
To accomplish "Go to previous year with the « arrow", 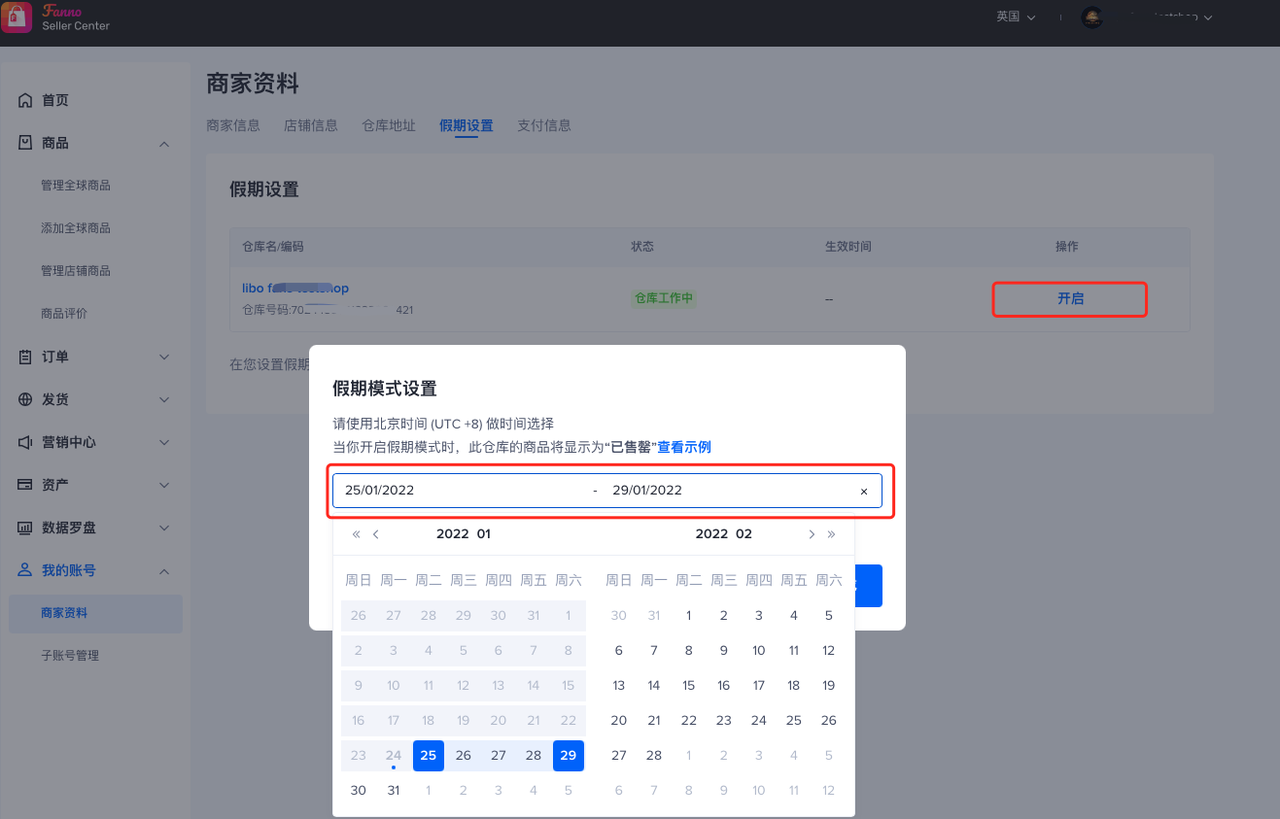I will click(x=356, y=534).
